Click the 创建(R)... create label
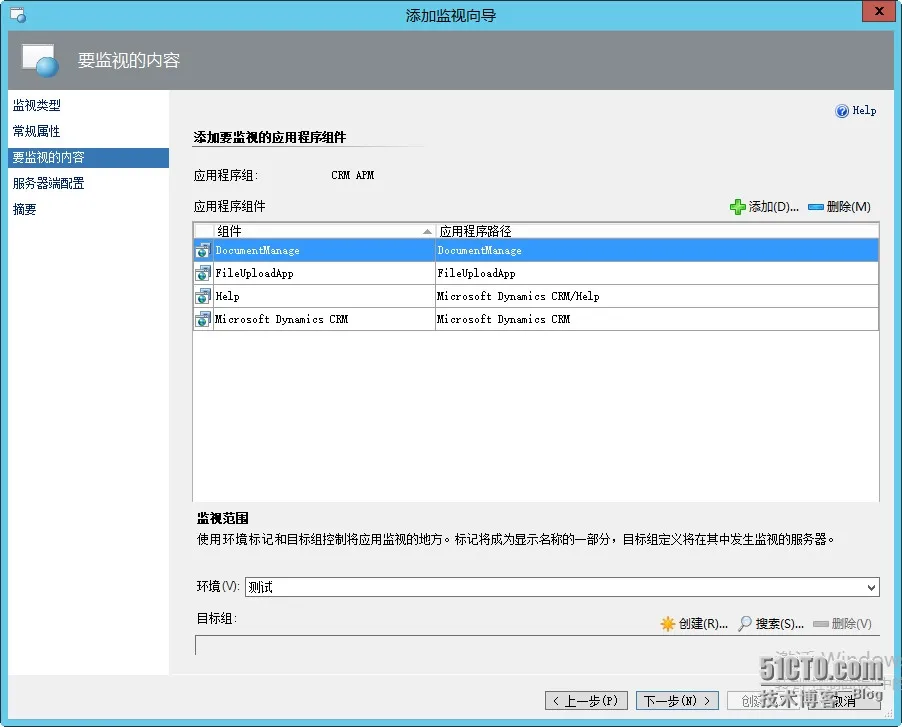 tap(704, 623)
